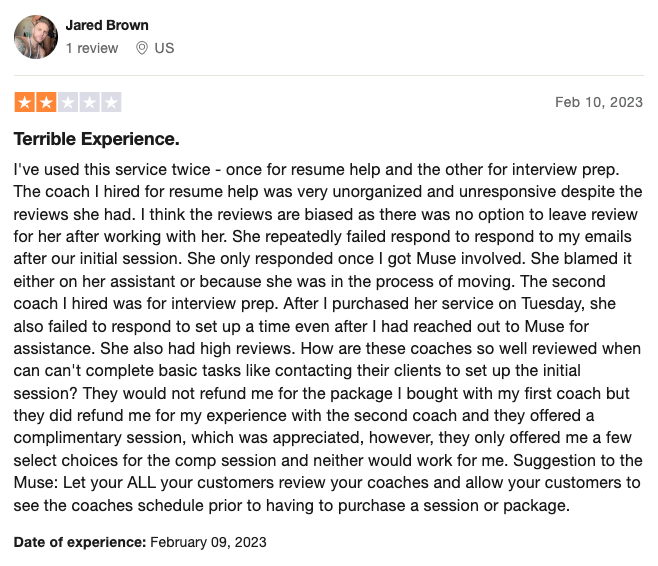Screen dimensions: 658x566
Task: Click the final line ending 'session or package.'
Action: (x=292, y=506)
